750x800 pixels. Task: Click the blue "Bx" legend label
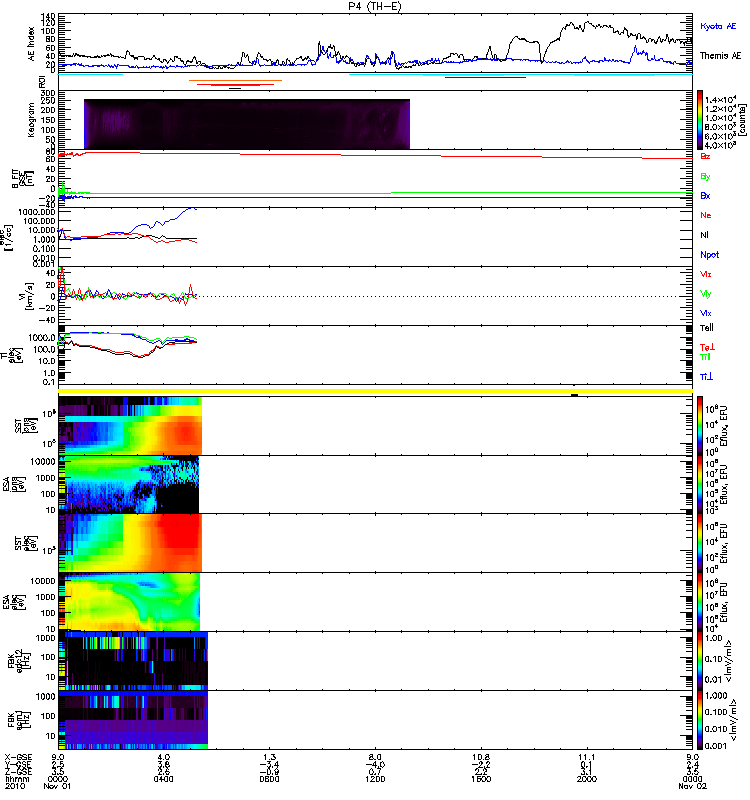click(x=705, y=195)
